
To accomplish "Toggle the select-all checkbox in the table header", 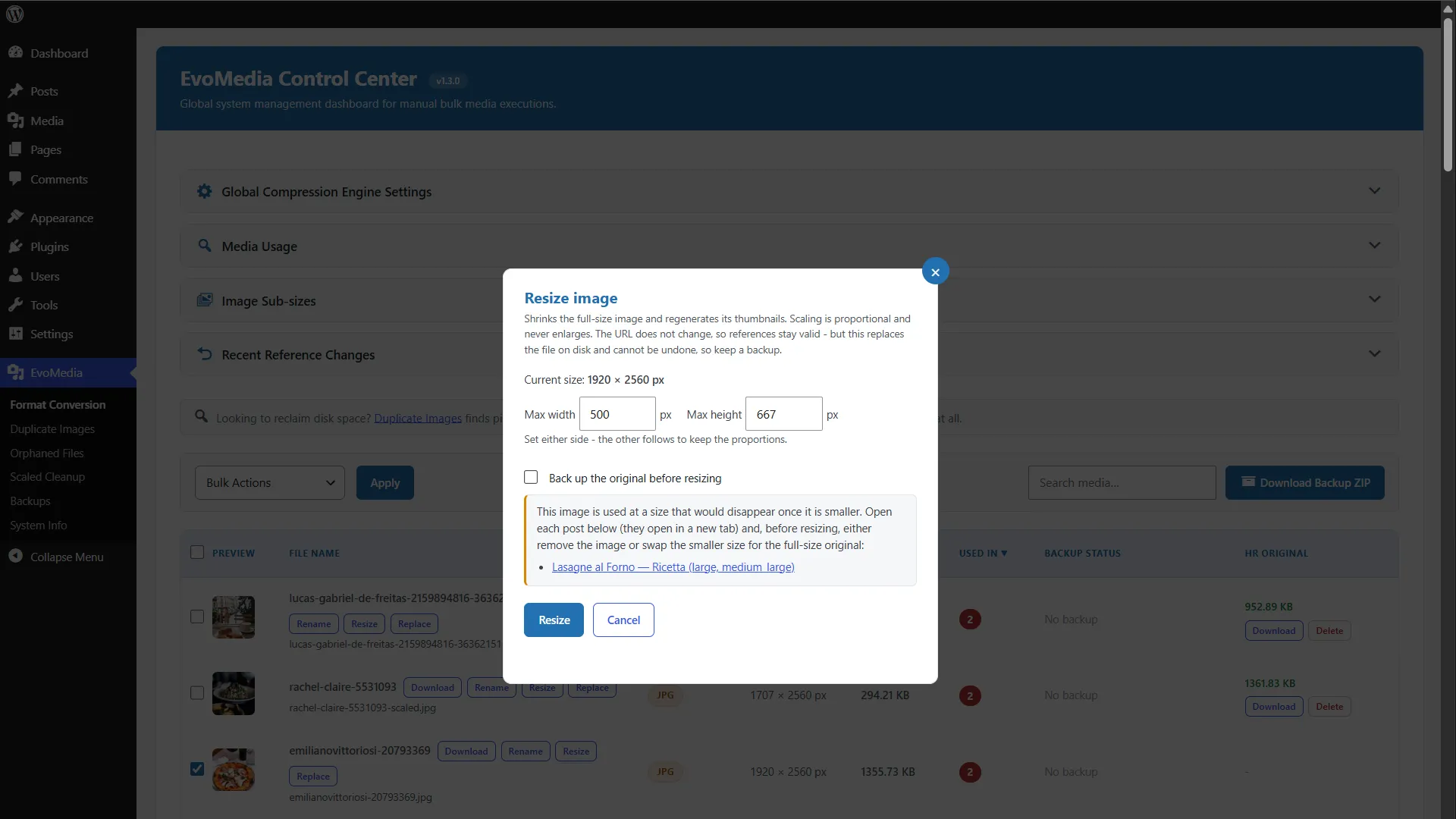I will [197, 552].
